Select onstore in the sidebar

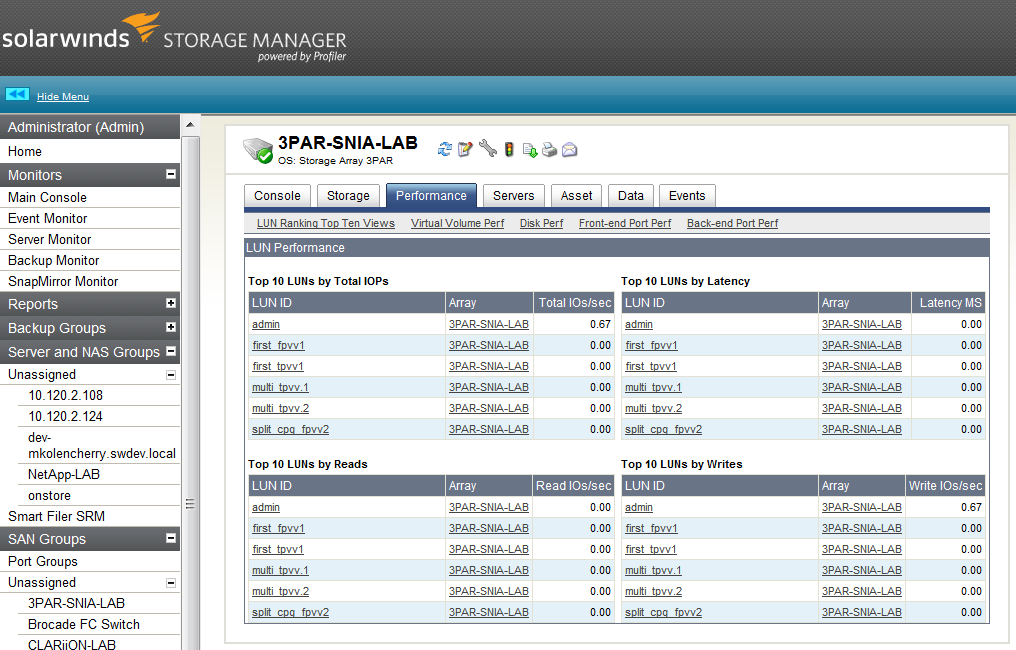49,495
